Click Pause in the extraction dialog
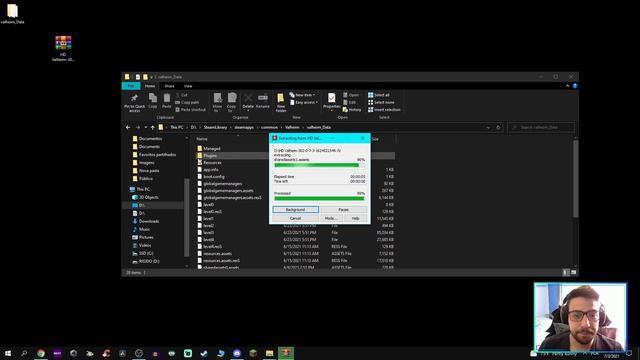Viewport: 640px width, 360px height. tap(344, 209)
